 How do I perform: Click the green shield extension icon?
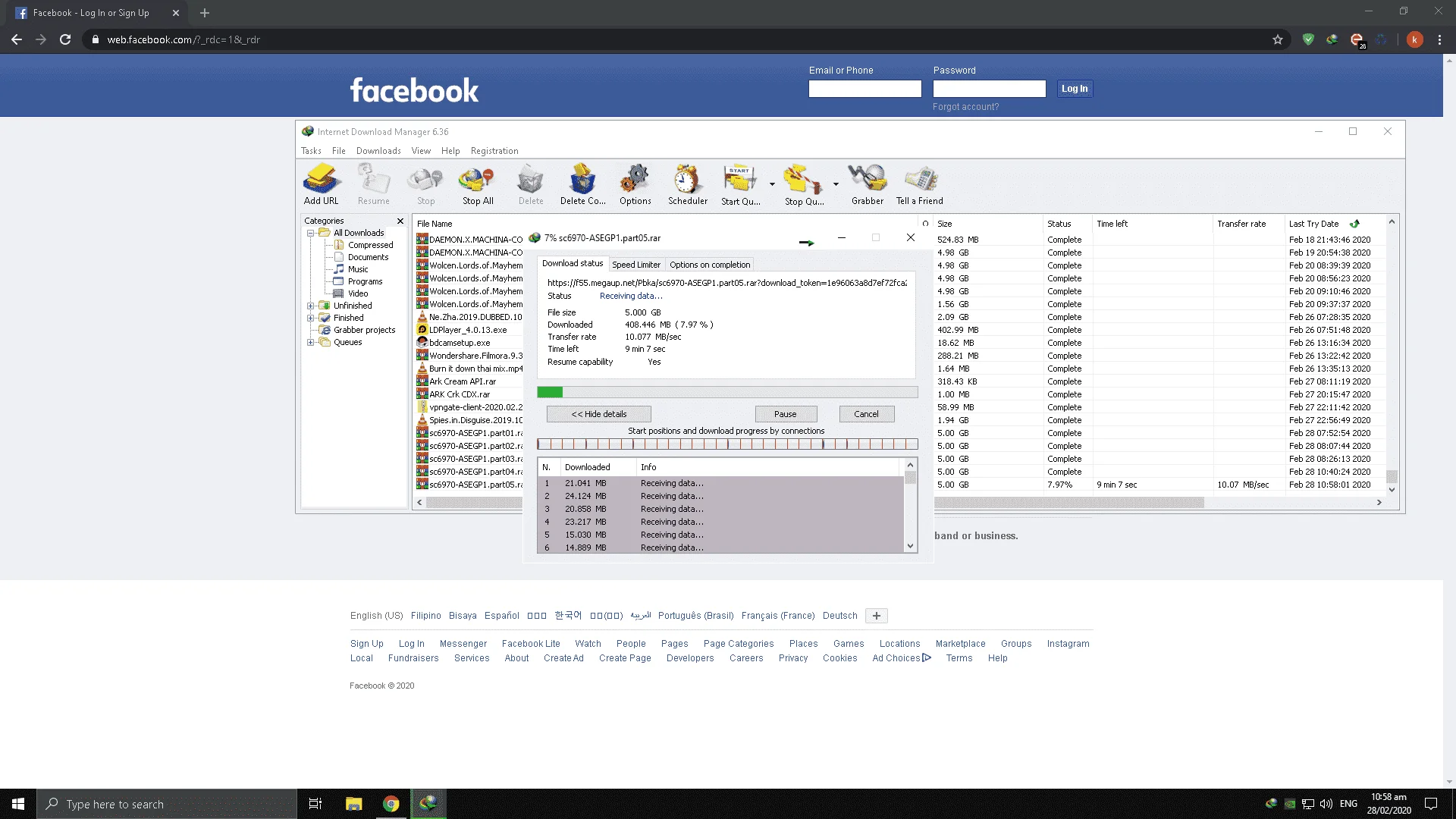coord(1308,39)
